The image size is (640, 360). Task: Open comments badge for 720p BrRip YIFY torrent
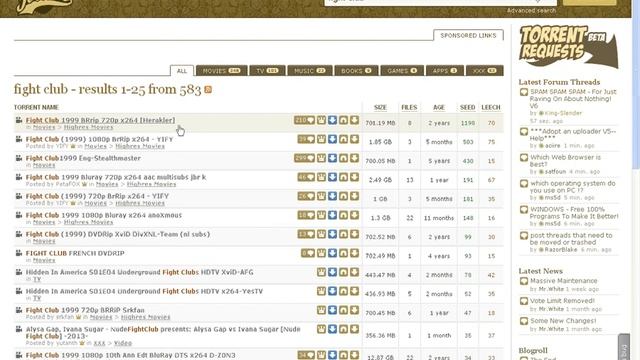(x=306, y=196)
